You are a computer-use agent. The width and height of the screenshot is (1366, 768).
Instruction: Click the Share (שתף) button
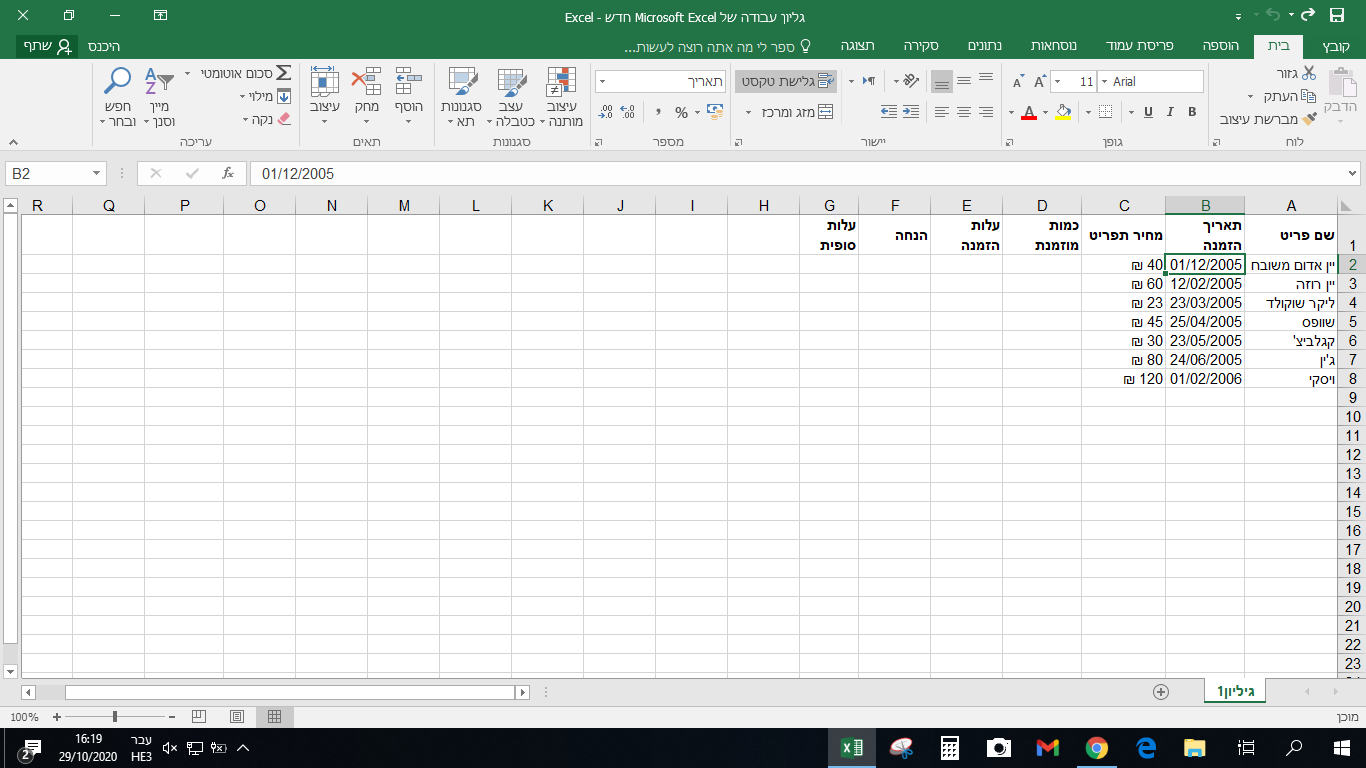[x=47, y=46]
